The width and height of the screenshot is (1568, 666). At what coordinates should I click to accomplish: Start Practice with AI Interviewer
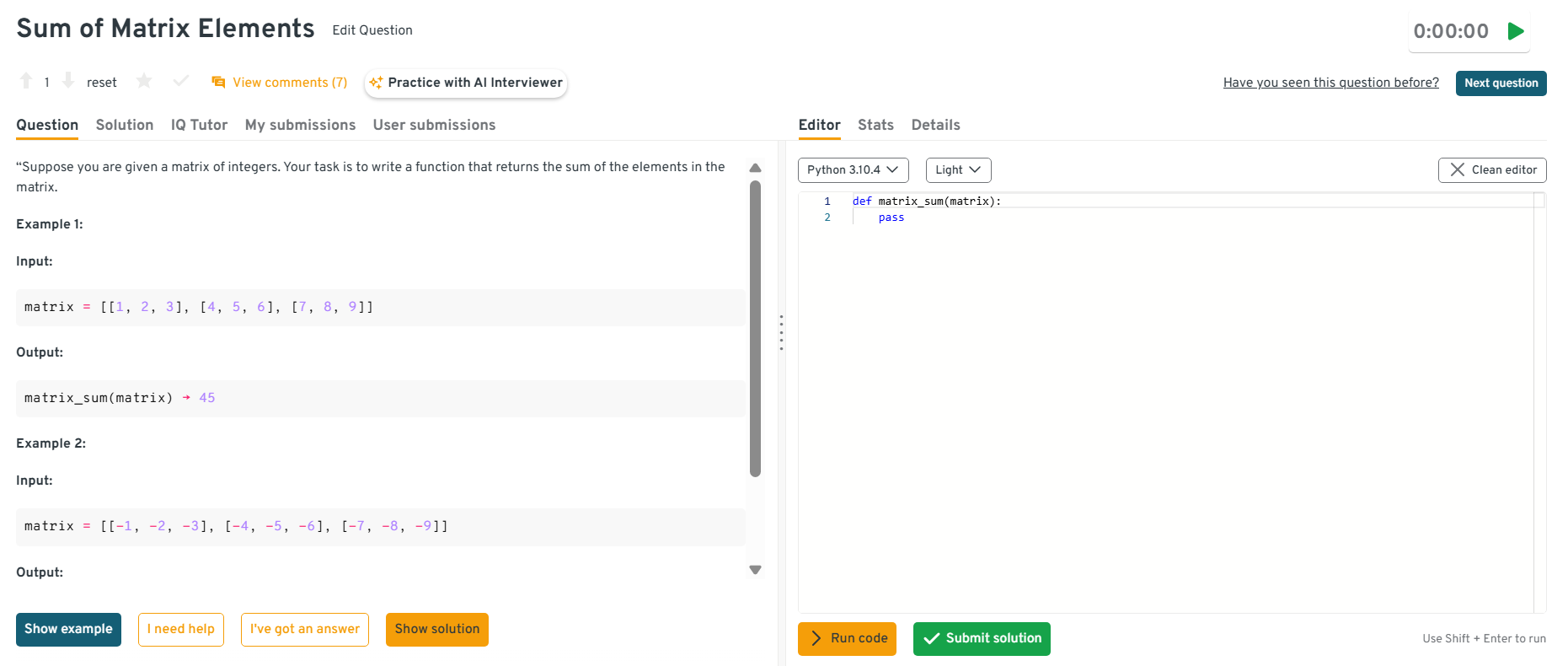[466, 83]
